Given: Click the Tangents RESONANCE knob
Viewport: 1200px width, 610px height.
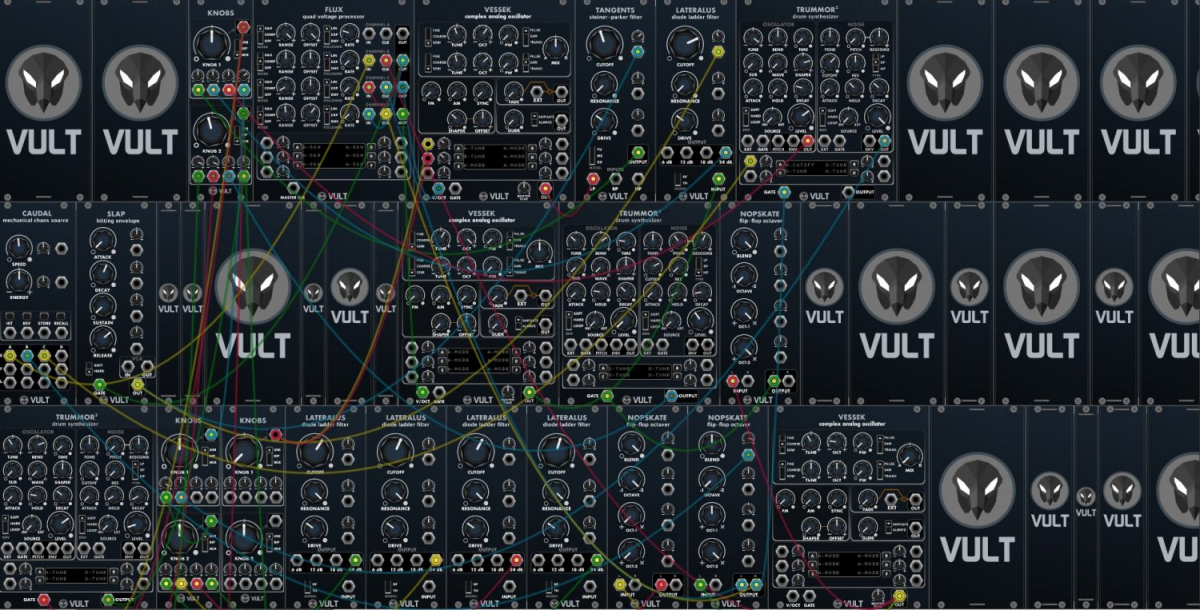Looking at the screenshot, I should [x=604, y=84].
